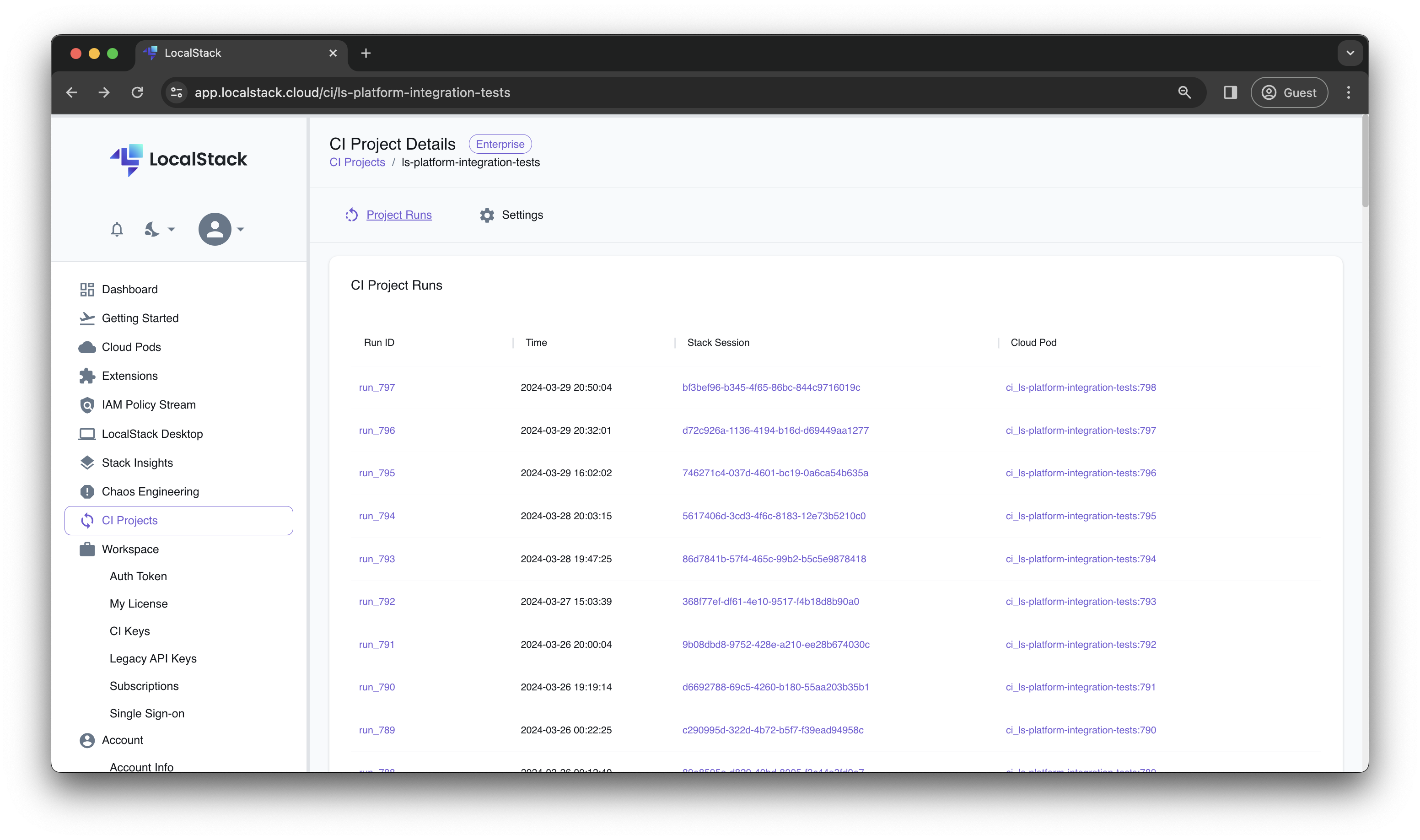
Task: Expand the browser tab search chevron
Action: coord(1350,53)
